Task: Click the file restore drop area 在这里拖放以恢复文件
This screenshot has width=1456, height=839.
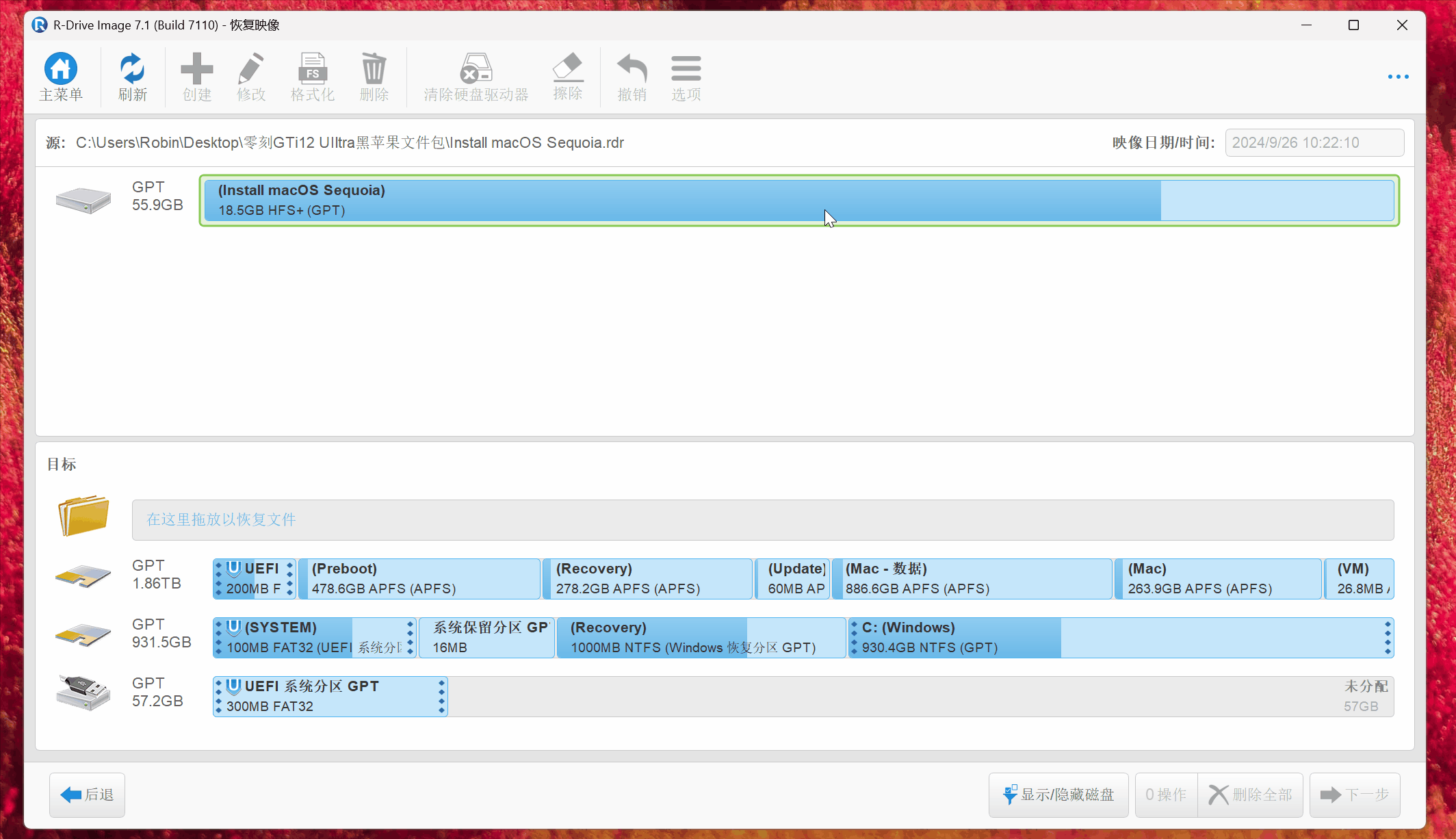Action: [763, 519]
